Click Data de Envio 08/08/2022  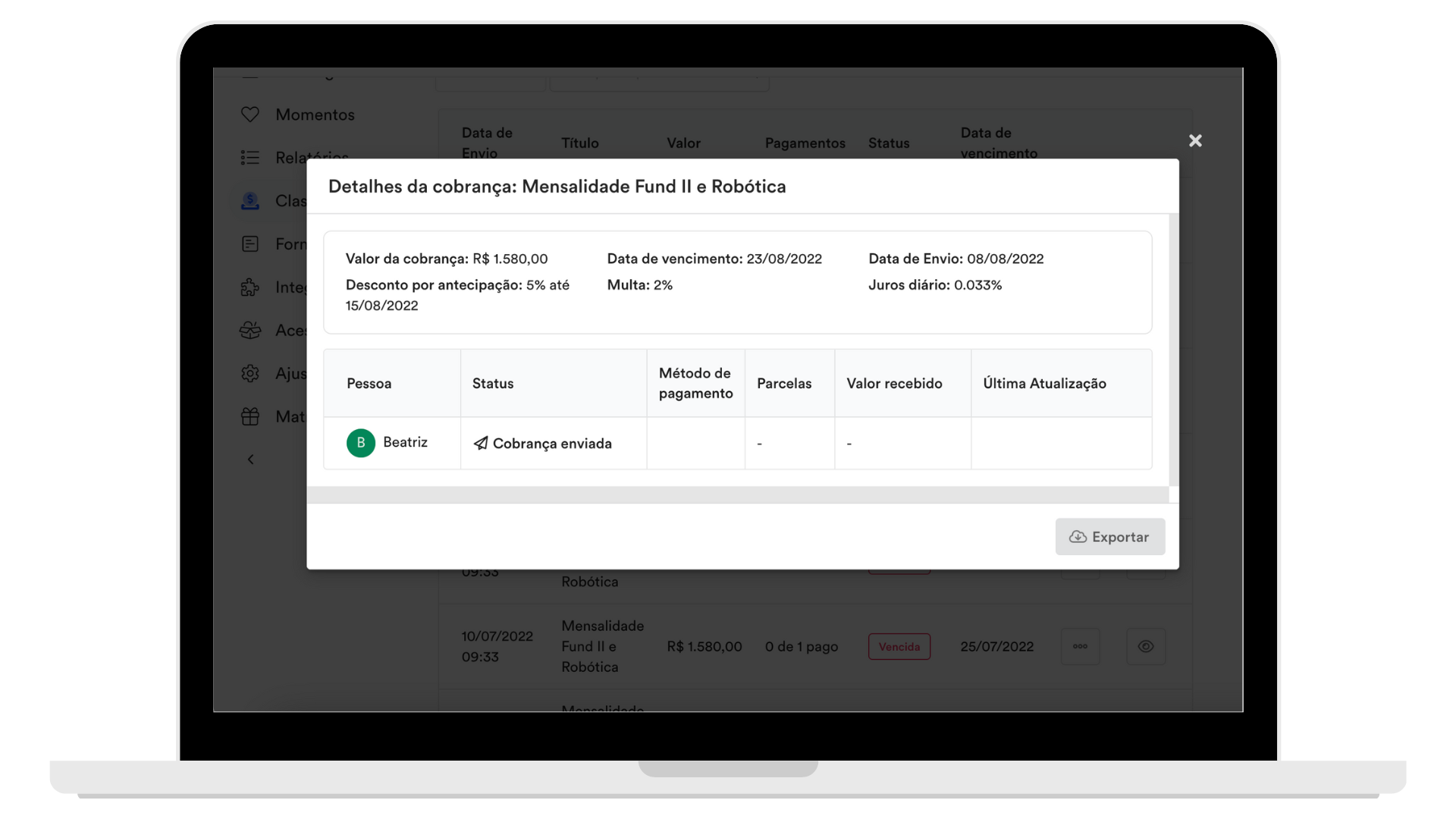pyautogui.click(x=956, y=259)
